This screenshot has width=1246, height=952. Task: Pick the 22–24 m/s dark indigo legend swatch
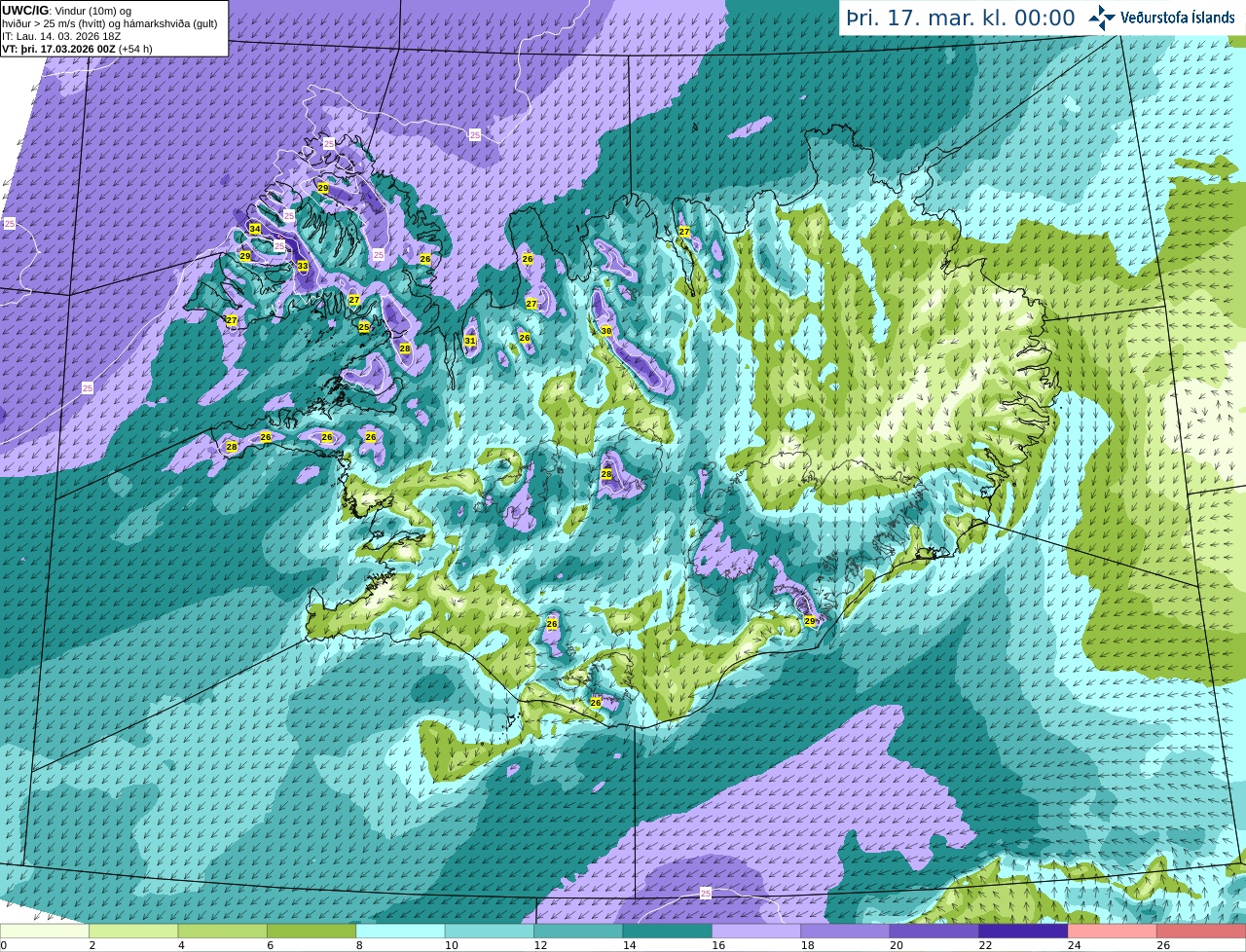coord(1023,931)
